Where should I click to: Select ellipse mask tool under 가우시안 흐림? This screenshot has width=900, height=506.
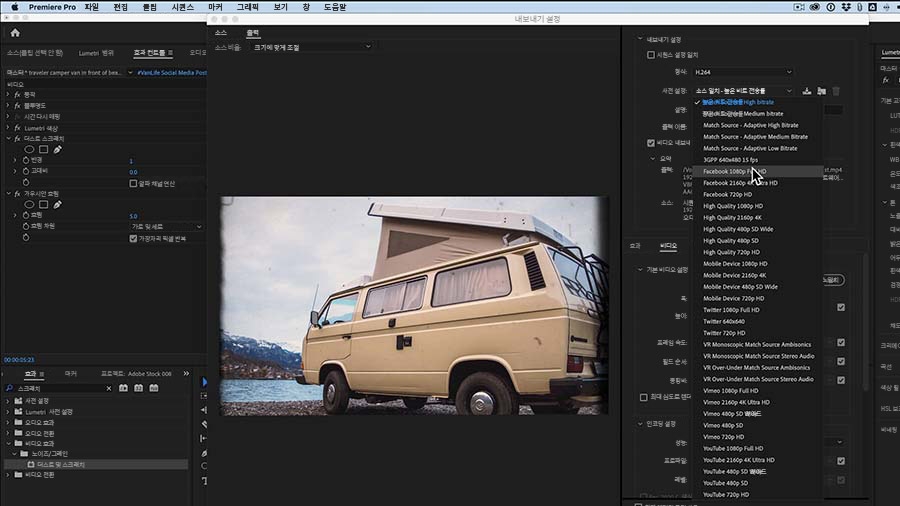(29, 204)
